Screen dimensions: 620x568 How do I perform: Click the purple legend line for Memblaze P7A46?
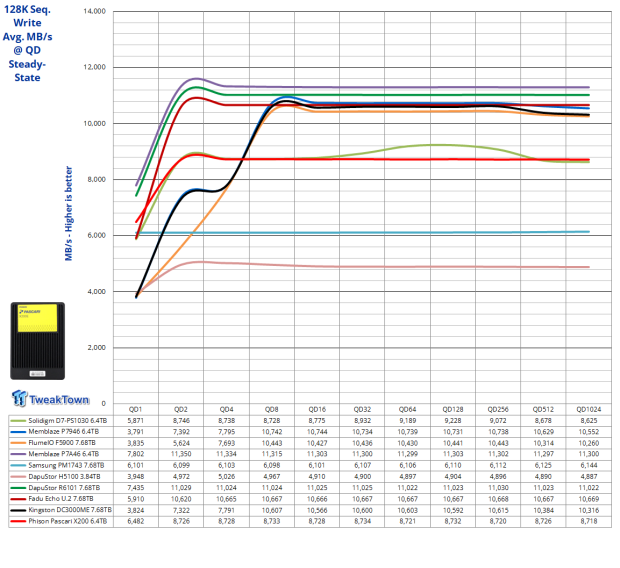pos(18,454)
